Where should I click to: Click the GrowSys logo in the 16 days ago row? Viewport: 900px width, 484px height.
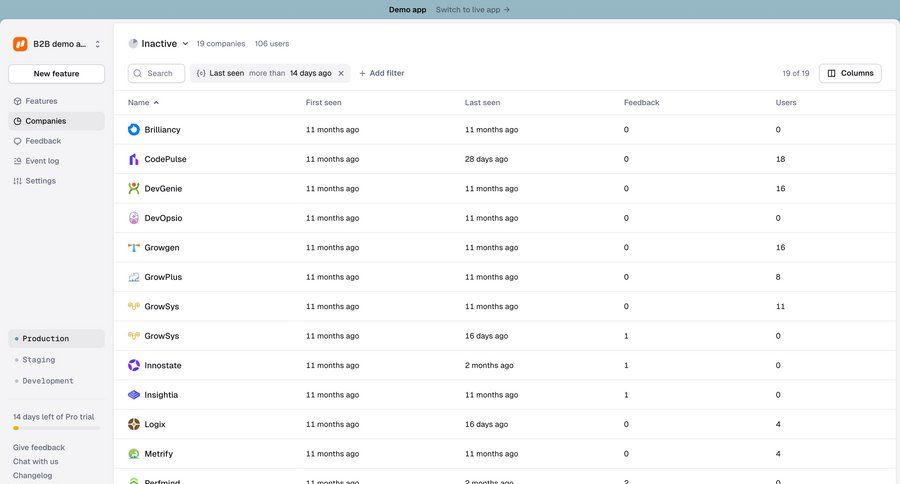click(134, 336)
